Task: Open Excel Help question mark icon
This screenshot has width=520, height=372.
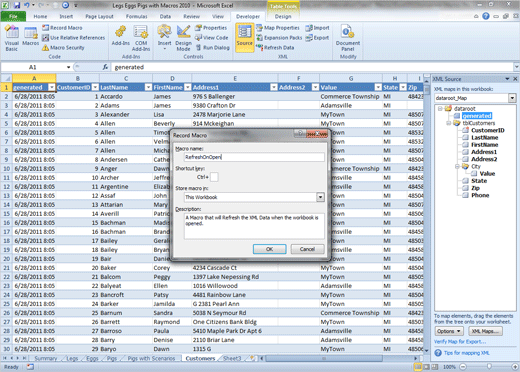Action: (486, 16)
